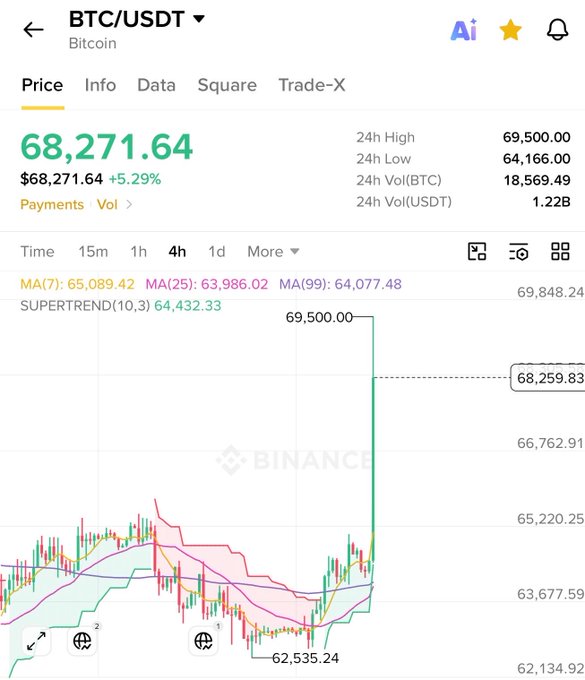Select the Time chart interval
The width and height of the screenshot is (585, 680).
pos(37,252)
